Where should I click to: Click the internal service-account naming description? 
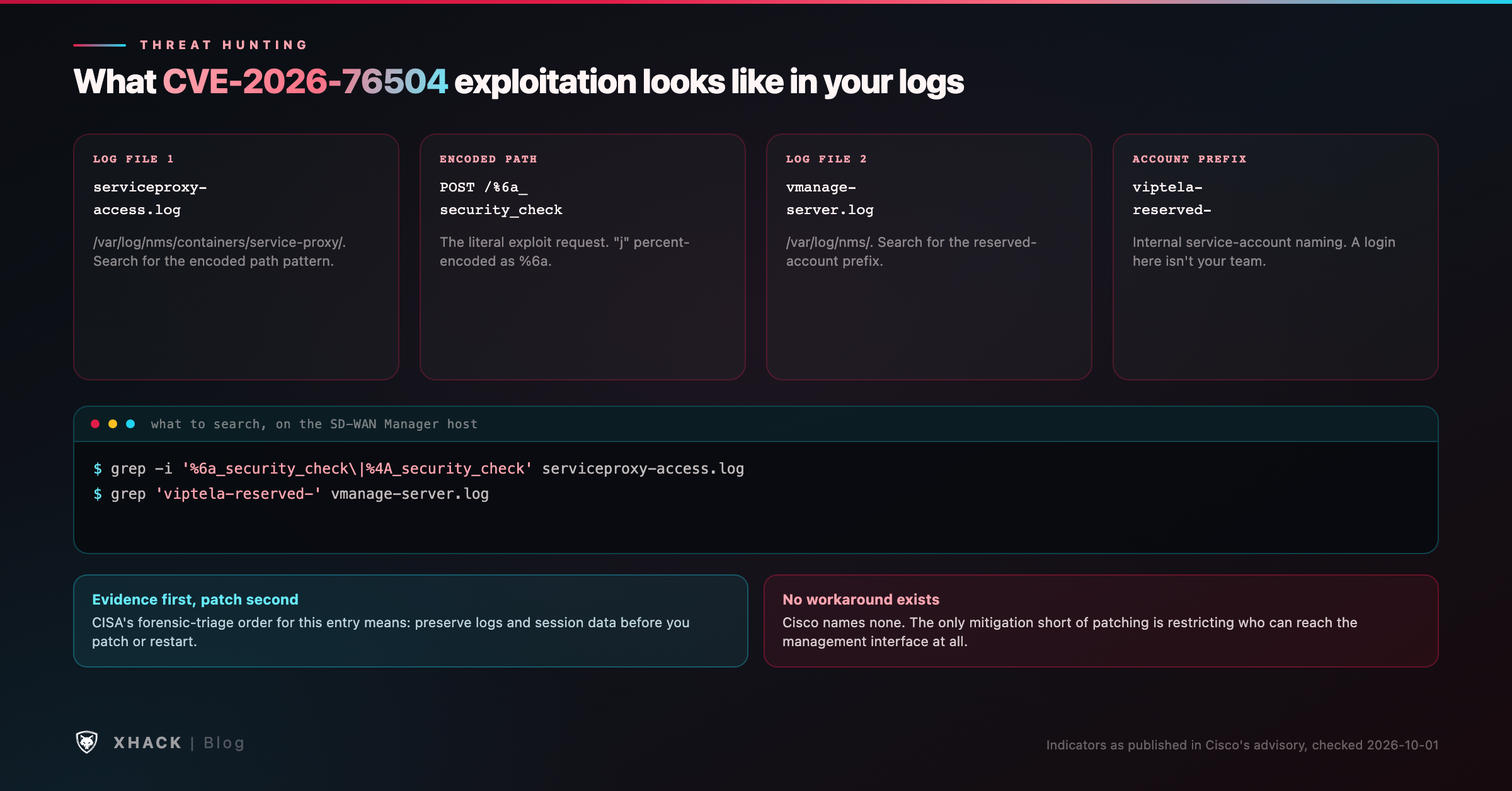[x=1264, y=251]
